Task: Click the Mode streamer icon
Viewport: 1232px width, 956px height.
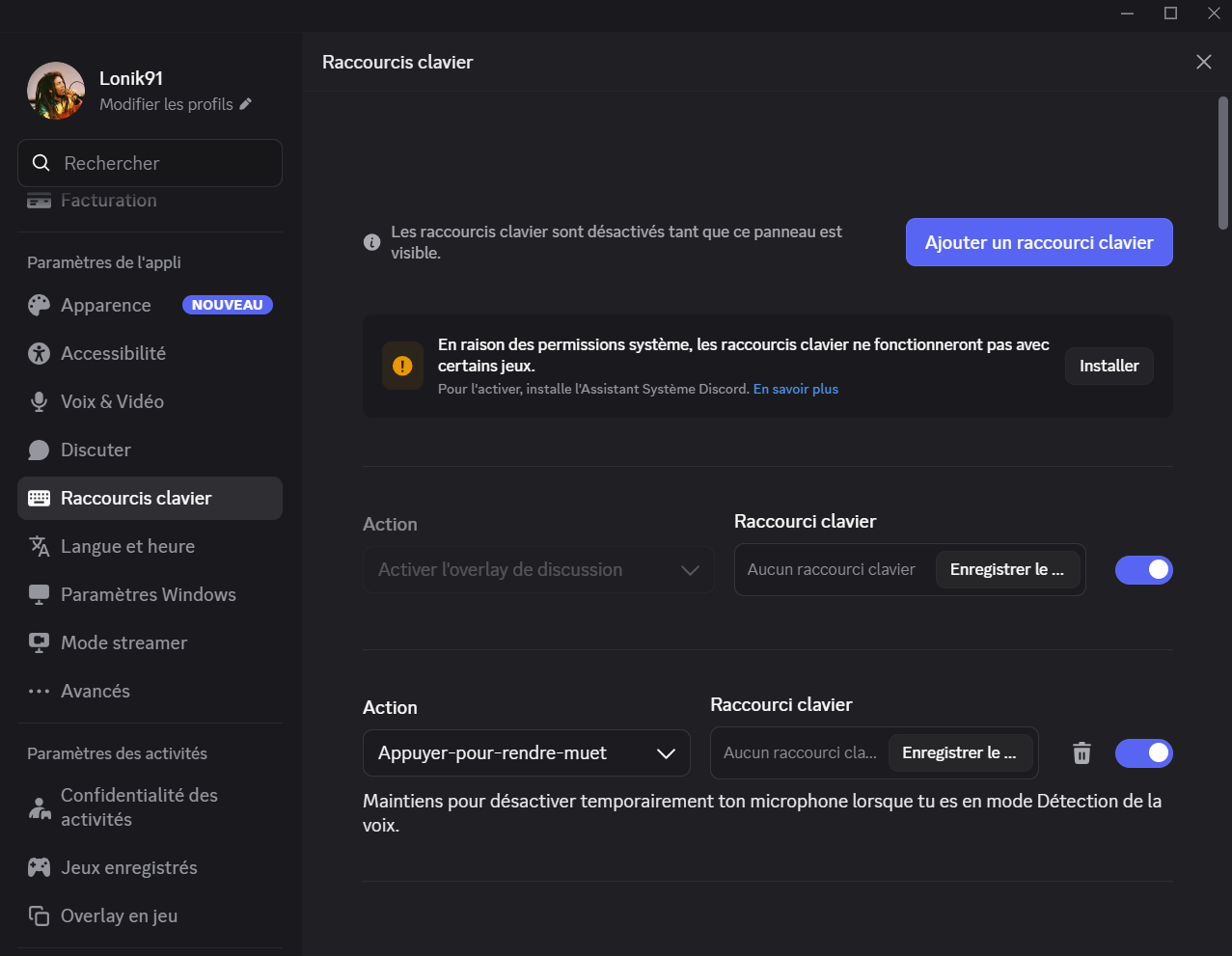Action: [x=39, y=642]
